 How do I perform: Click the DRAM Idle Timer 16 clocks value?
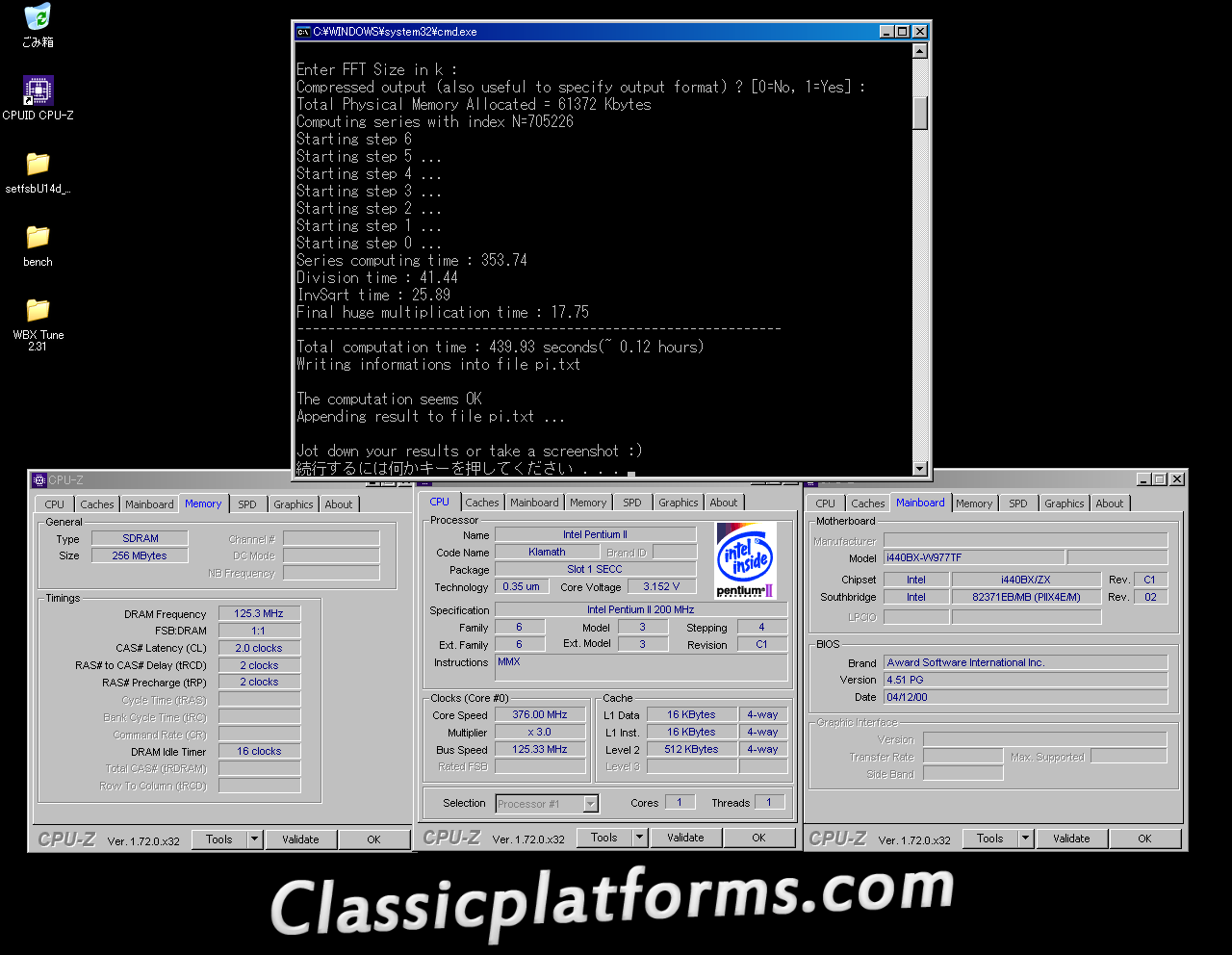click(259, 751)
